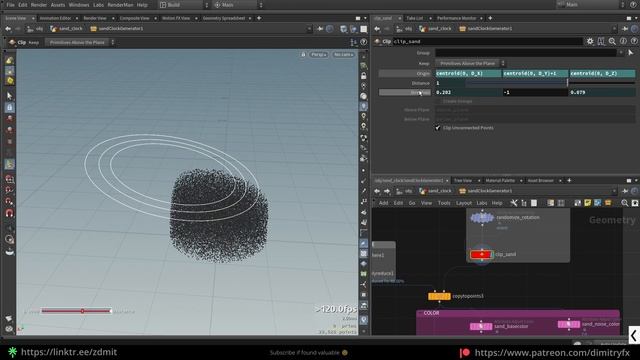Pin the scene view pane
Viewport: 640px width, 360px height.
(320, 29)
